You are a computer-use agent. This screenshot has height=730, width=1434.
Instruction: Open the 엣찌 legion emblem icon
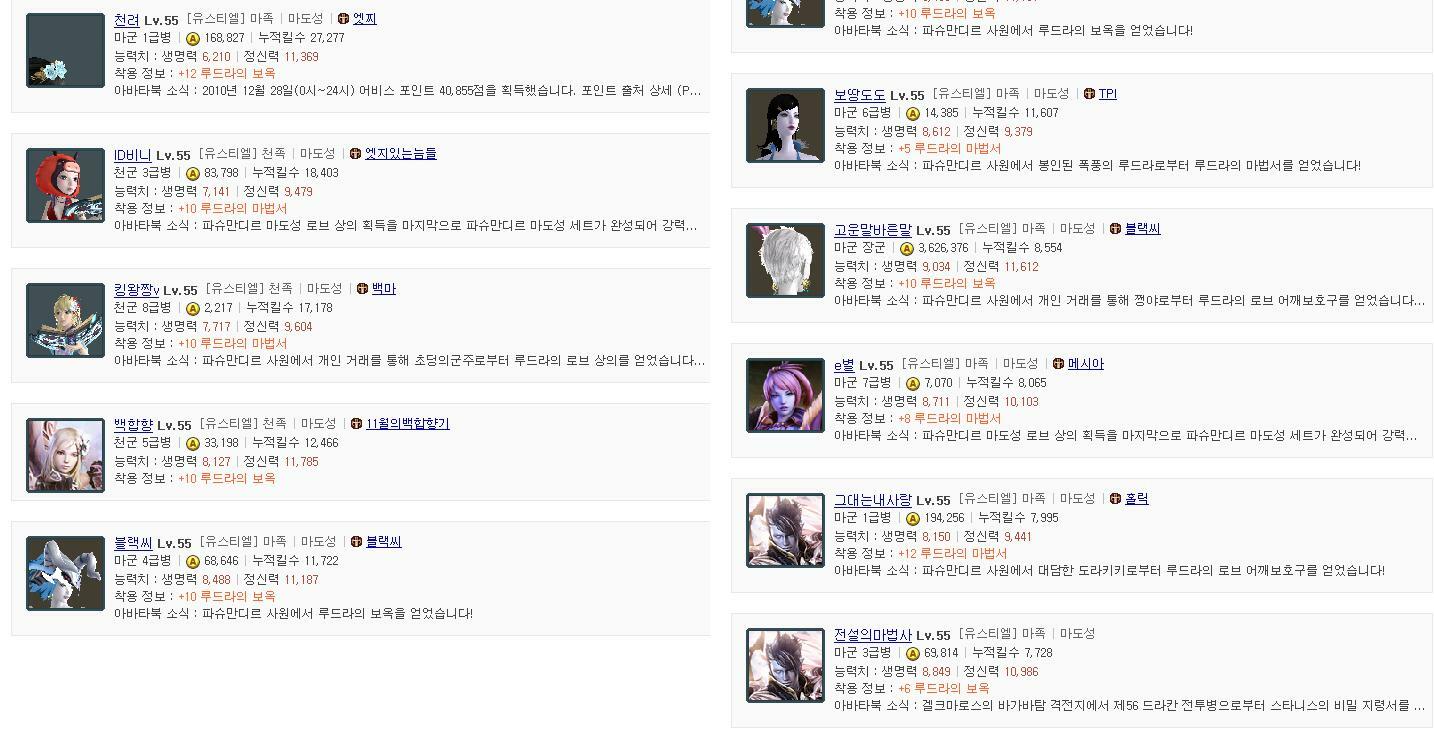pyautogui.click(x=343, y=19)
